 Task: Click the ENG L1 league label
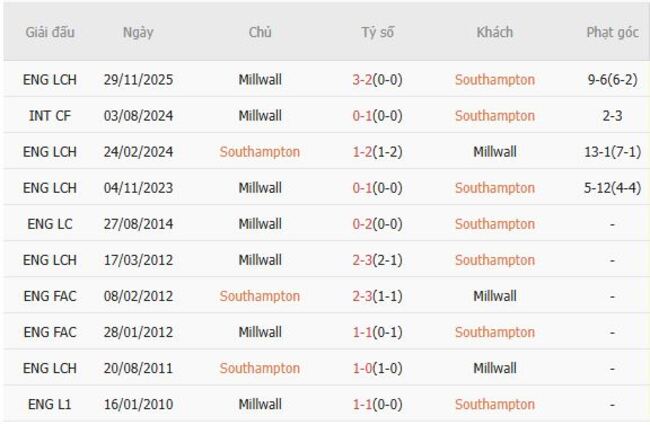pyautogui.click(x=49, y=404)
